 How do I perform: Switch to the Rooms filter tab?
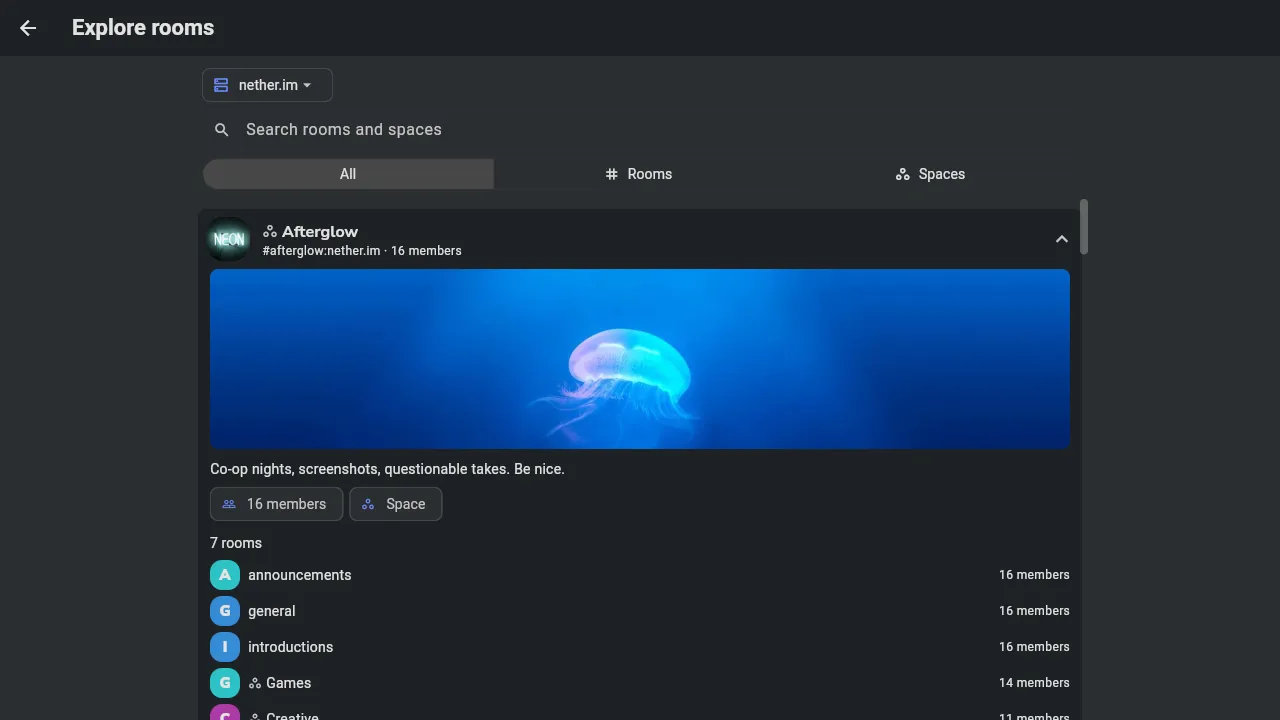(x=639, y=174)
